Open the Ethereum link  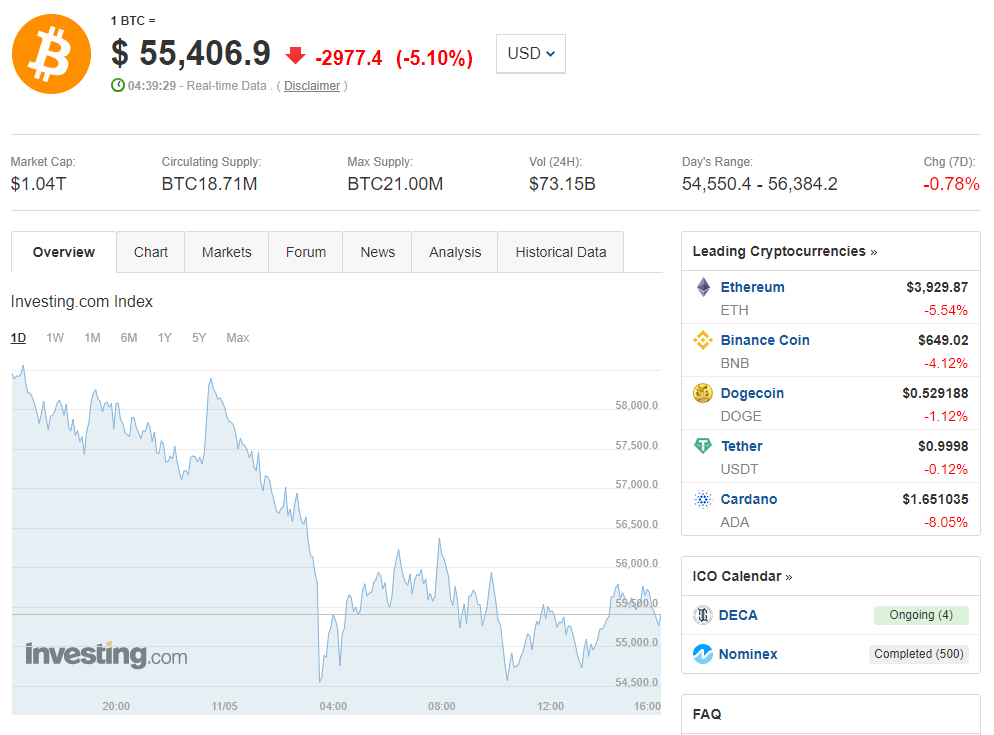[x=752, y=287]
